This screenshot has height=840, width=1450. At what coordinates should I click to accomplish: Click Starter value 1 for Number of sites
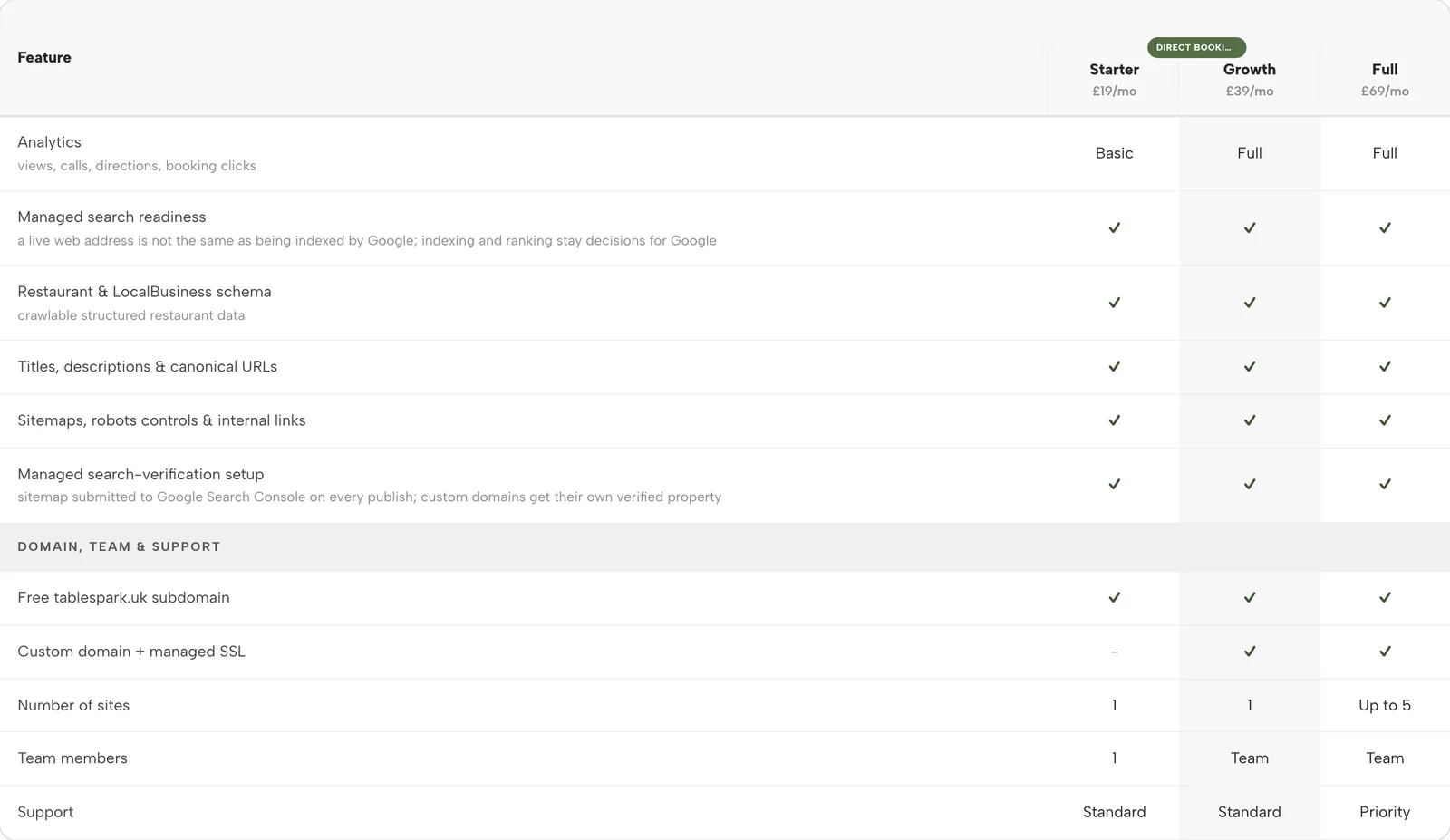[1114, 705]
